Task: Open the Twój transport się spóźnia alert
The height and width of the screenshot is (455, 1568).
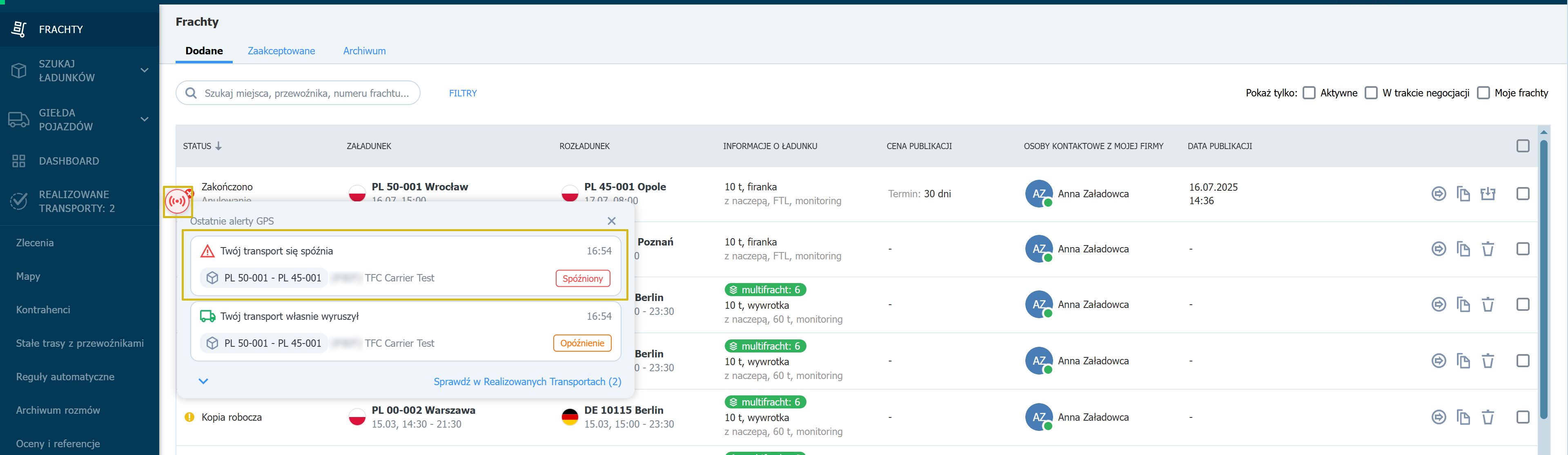Action: [x=405, y=265]
